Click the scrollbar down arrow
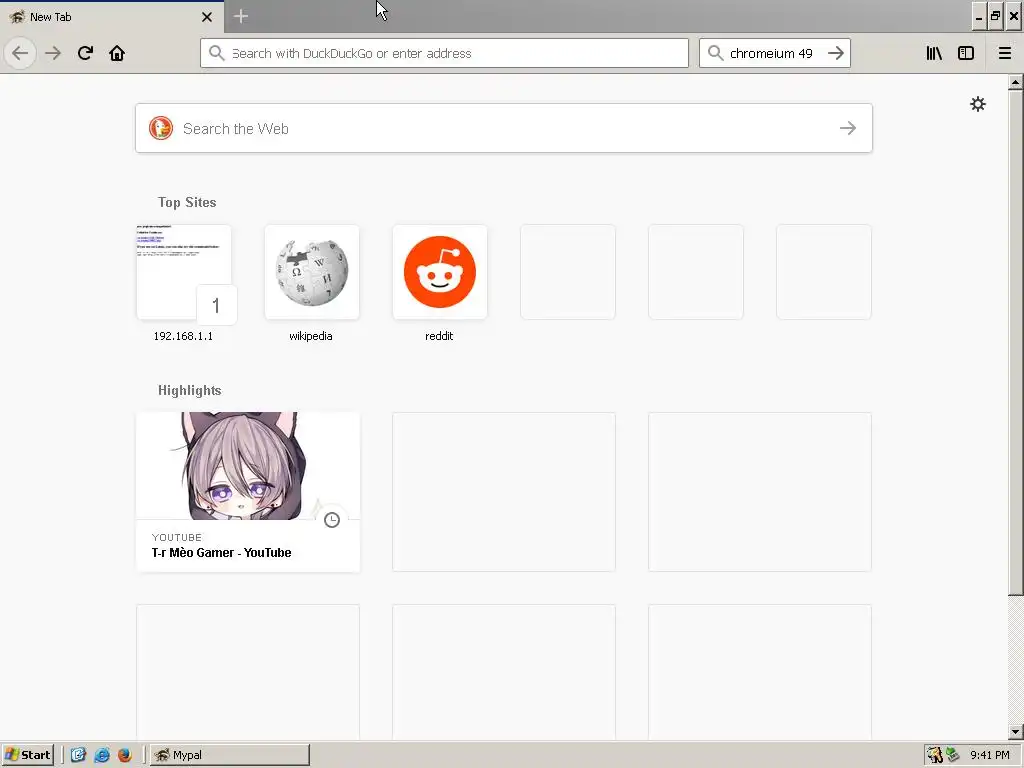Image resolution: width=1024 pixels, height=768 pixels. tap(1015, 732)
